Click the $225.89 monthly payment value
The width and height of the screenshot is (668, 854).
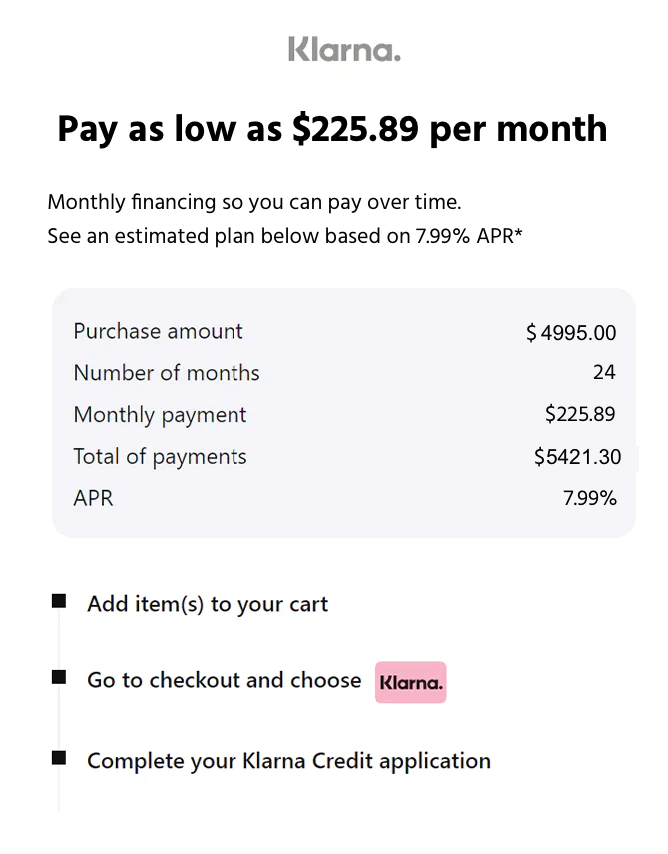click(580, 414)
